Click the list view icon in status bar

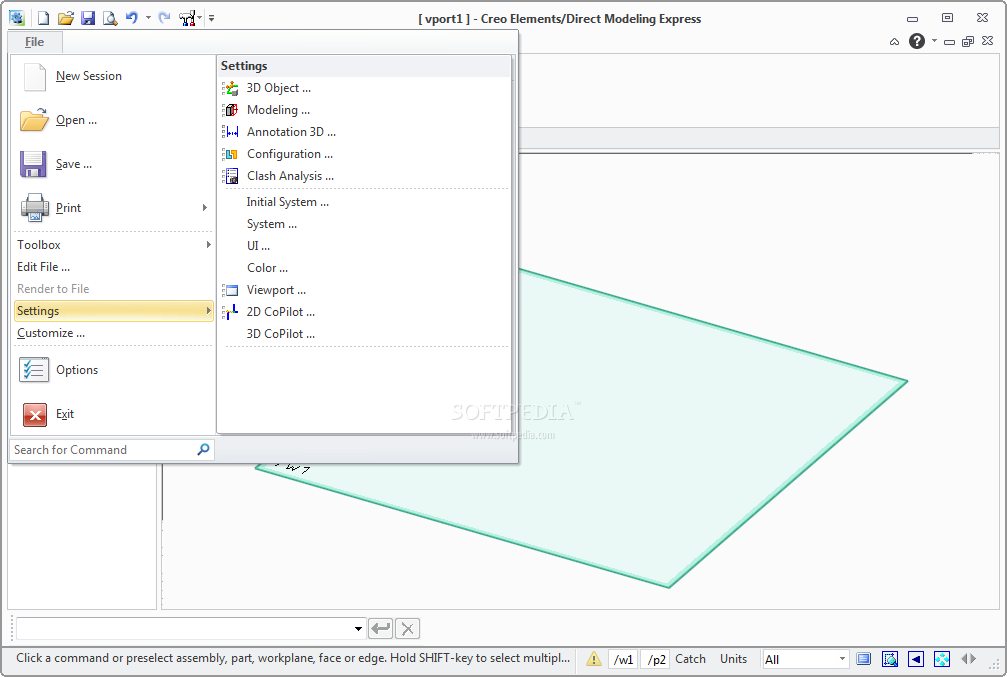[864, 659]
